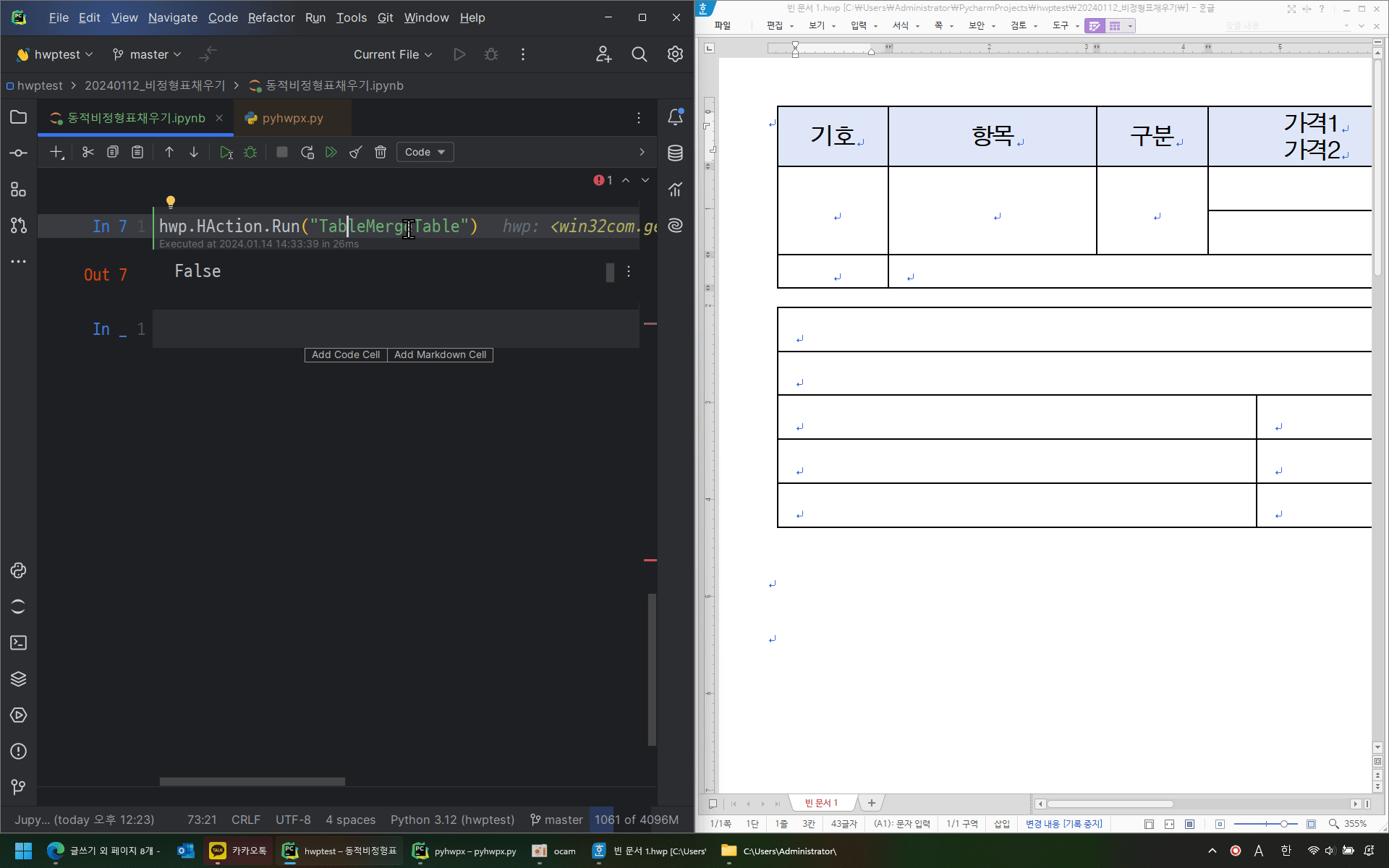Cut cell with scissors icon
Viewport: 1389px width, 868px height.
click(x=88, y=152)
